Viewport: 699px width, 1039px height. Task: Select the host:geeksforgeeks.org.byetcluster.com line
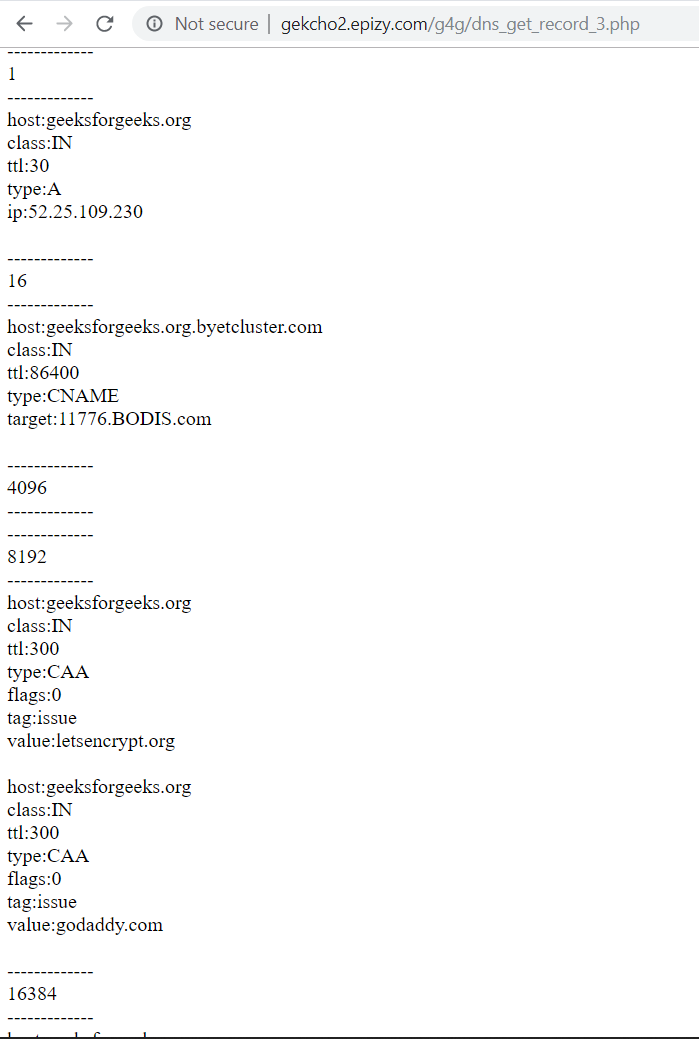point(165,327)
